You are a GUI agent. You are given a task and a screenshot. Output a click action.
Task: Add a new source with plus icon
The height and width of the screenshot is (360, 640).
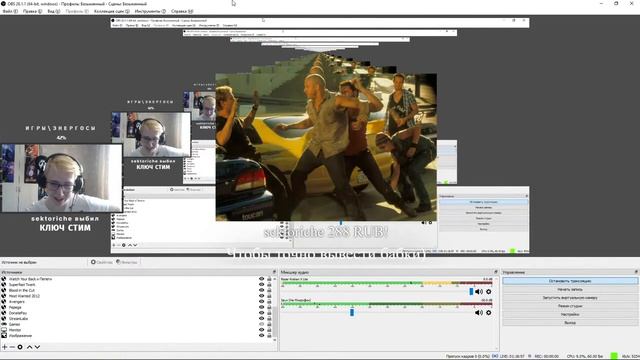pyautogui.click(x=4, y=347)
